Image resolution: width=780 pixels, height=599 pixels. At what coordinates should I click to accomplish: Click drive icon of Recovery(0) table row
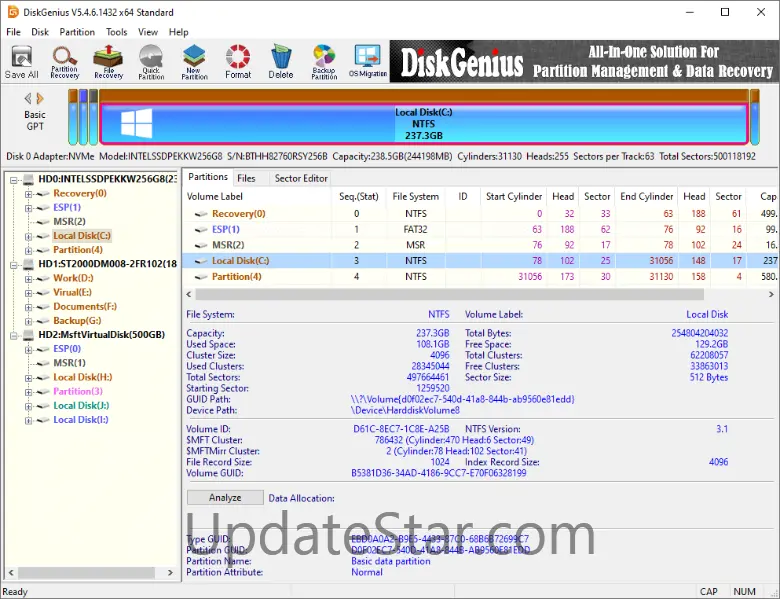pos(201,214)
